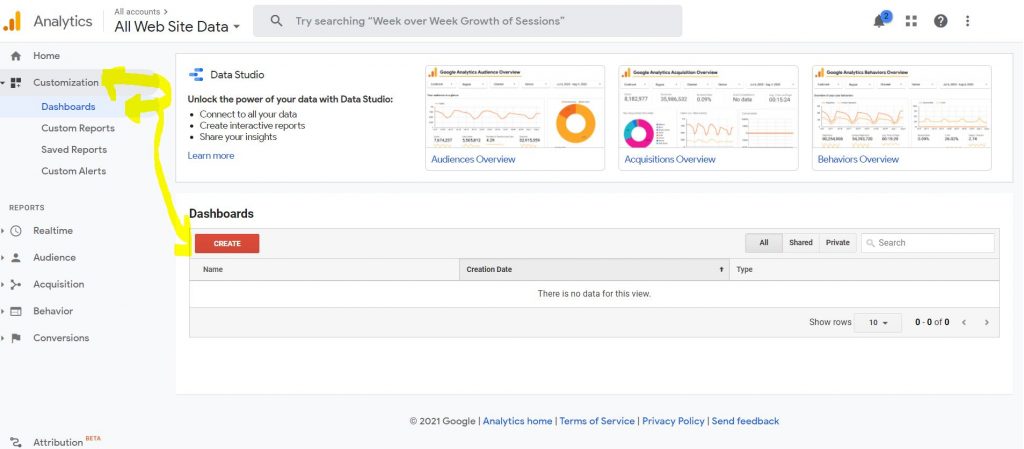Open Custom Reports in the sidebar
Viewport: 1024px width, 449px height.
(x=78, y=129)
